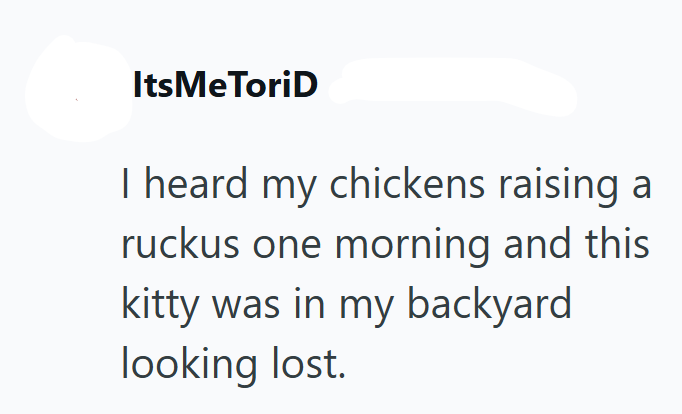Click the whited-out area right of the username
The height and width of the screenshot is (414, 682).
[450, 88]
